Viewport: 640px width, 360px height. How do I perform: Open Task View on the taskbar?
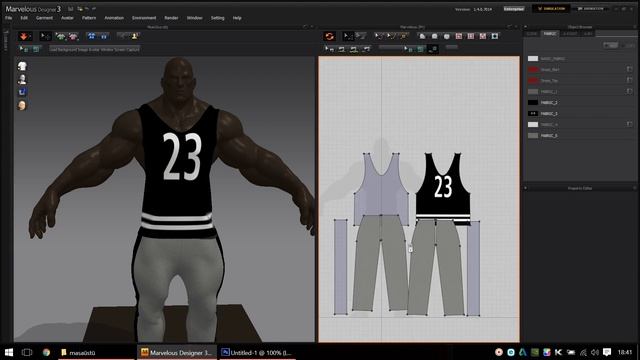27,352
